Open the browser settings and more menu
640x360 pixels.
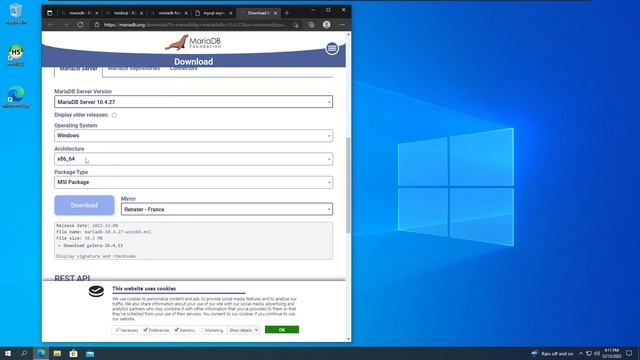(x=342, y=25)
